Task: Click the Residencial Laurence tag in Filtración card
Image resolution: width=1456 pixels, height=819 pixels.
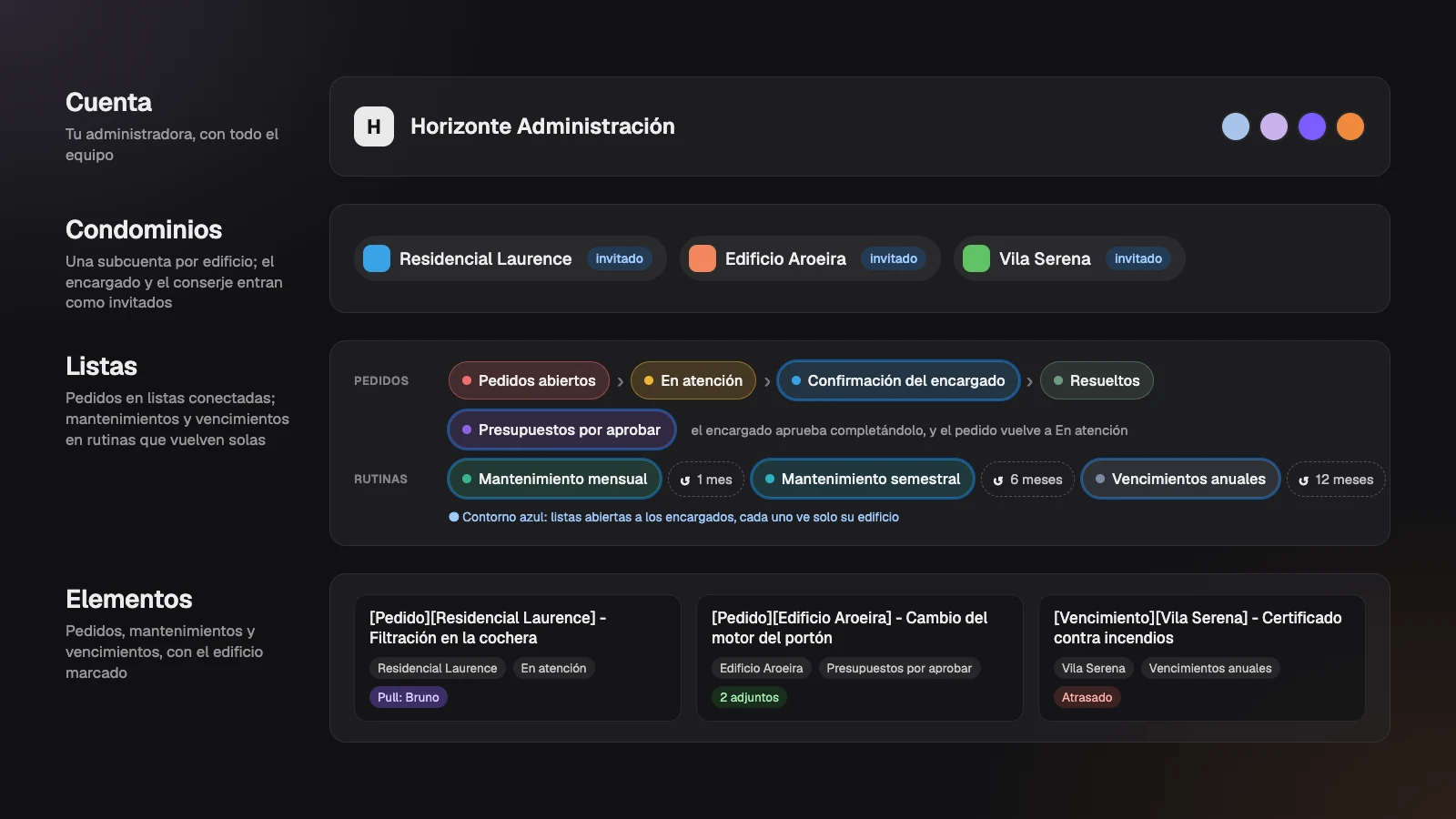Action: click(x=438, y=668)
